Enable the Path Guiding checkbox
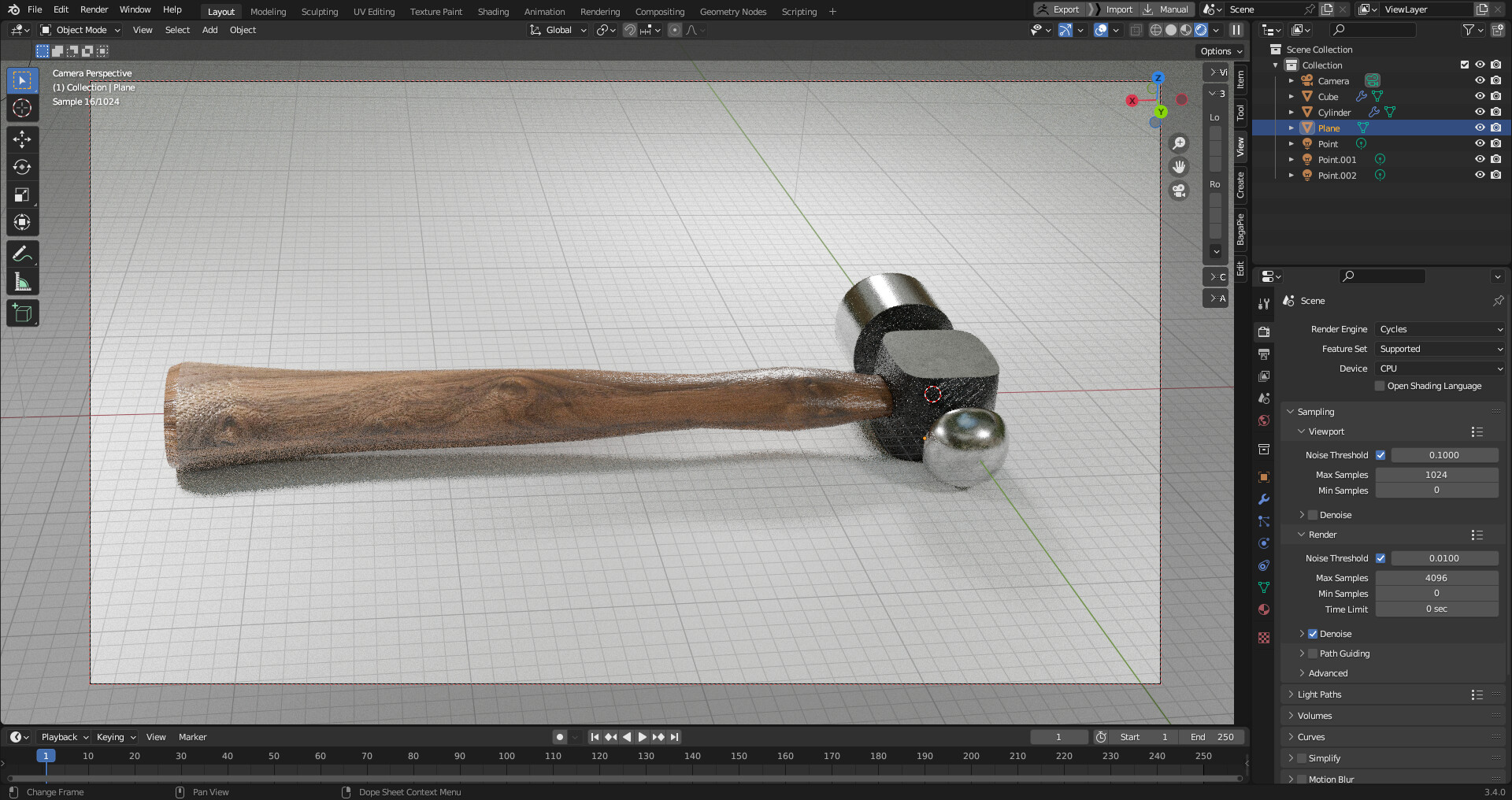This screenshot has width=1512, height=800. [x=1314, y=654]
